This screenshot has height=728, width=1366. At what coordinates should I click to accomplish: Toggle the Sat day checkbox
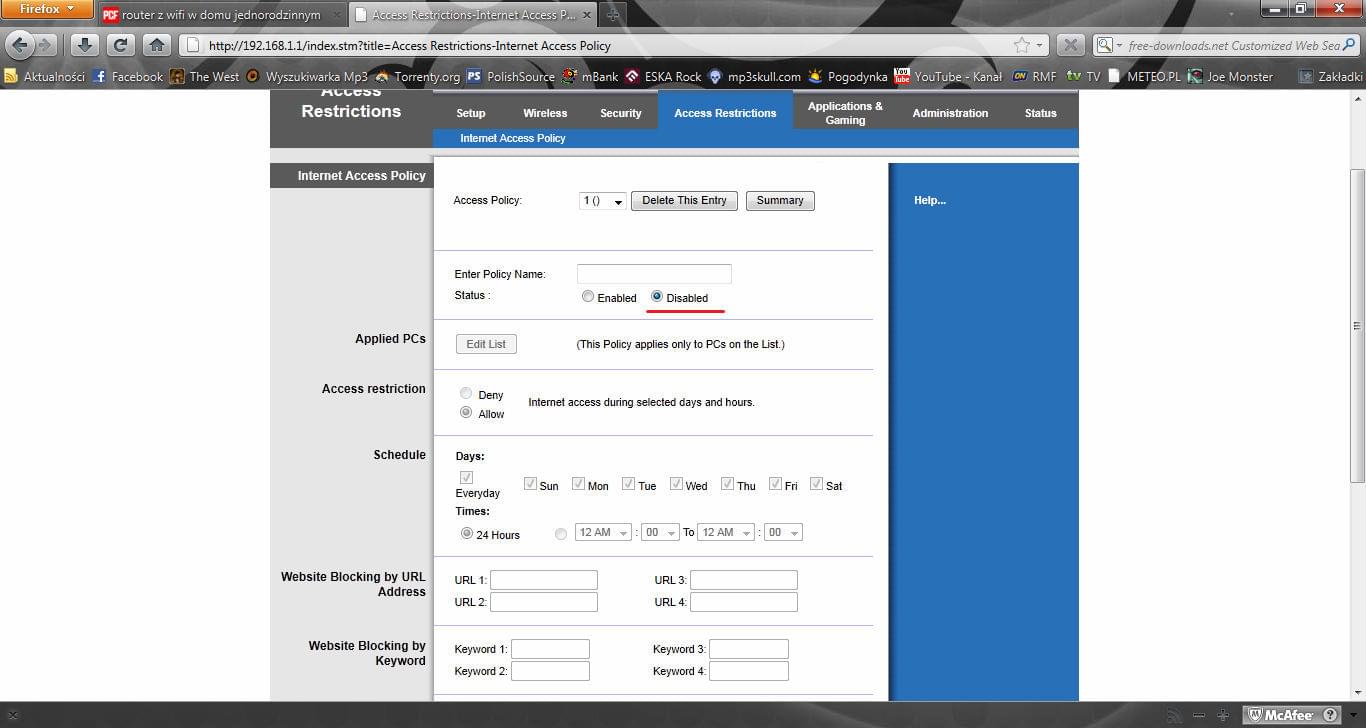(x=816, y=484)
